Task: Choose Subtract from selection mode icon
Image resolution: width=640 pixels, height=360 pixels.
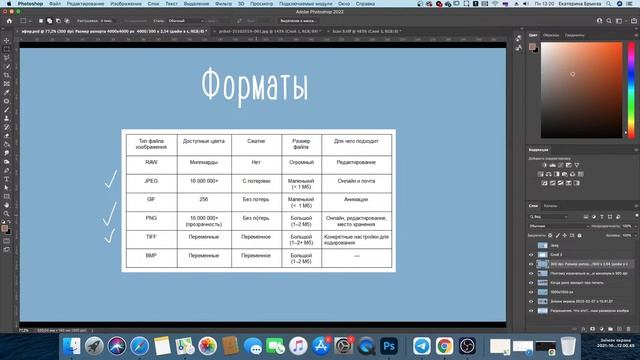Action: (58, 20)
